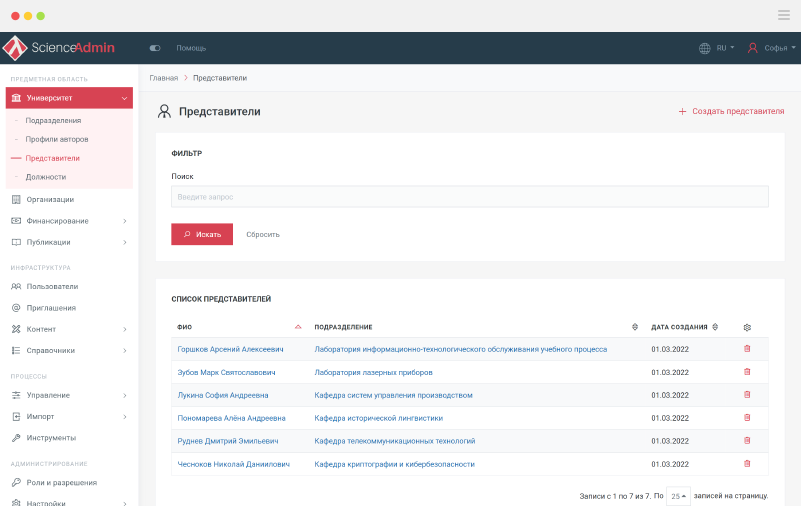This screenshot has height=506, width=801.
Task: Open the Помощь menu item
Action: point(191,48)
